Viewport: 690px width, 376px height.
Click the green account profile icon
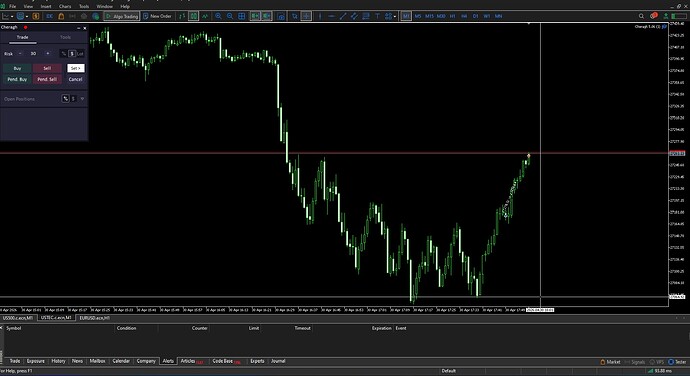point(666,16)
